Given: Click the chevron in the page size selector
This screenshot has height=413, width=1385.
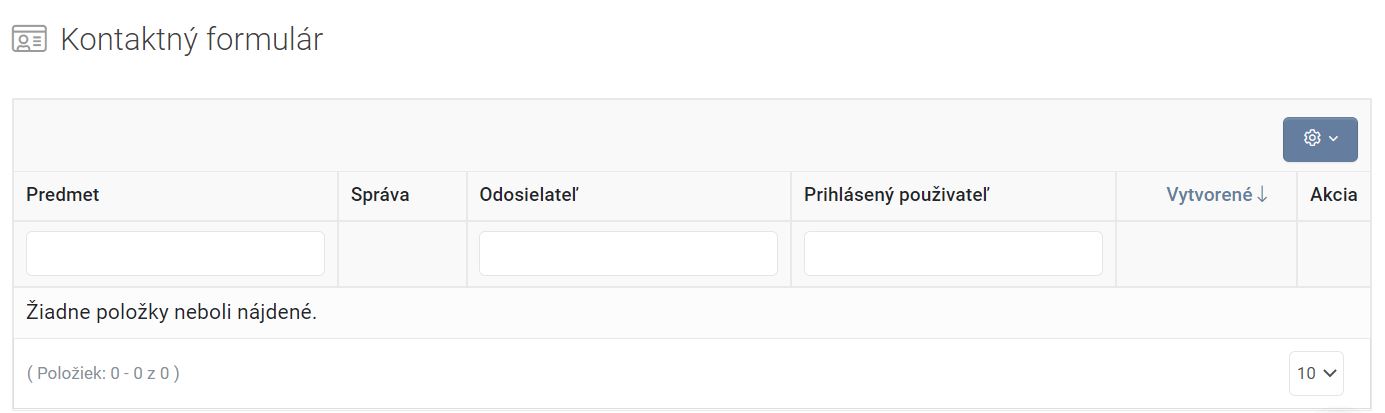Looking at the screenshot, I should point(1329,373).
